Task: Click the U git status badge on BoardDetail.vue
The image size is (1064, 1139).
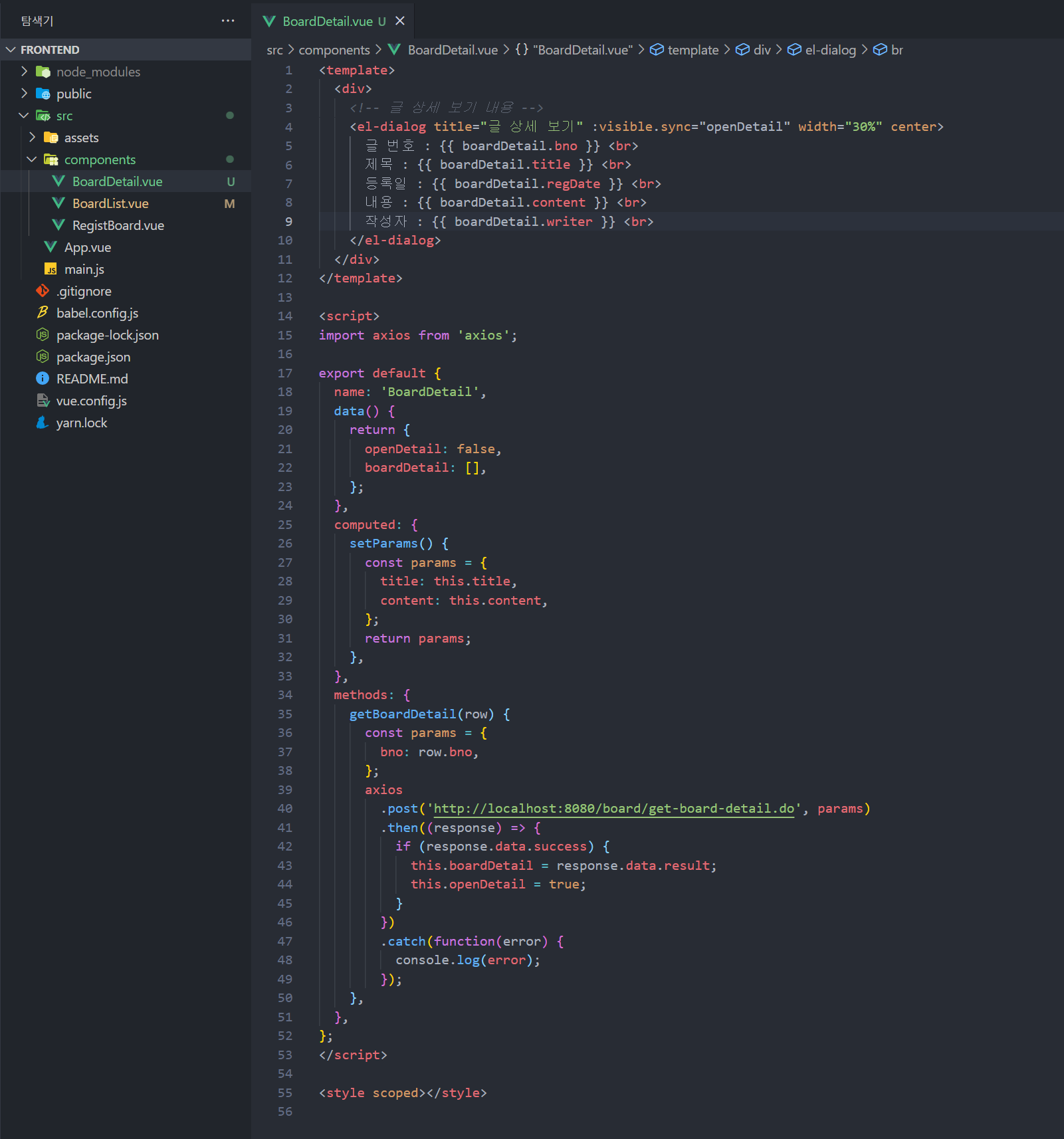Action: coord(231,181)
